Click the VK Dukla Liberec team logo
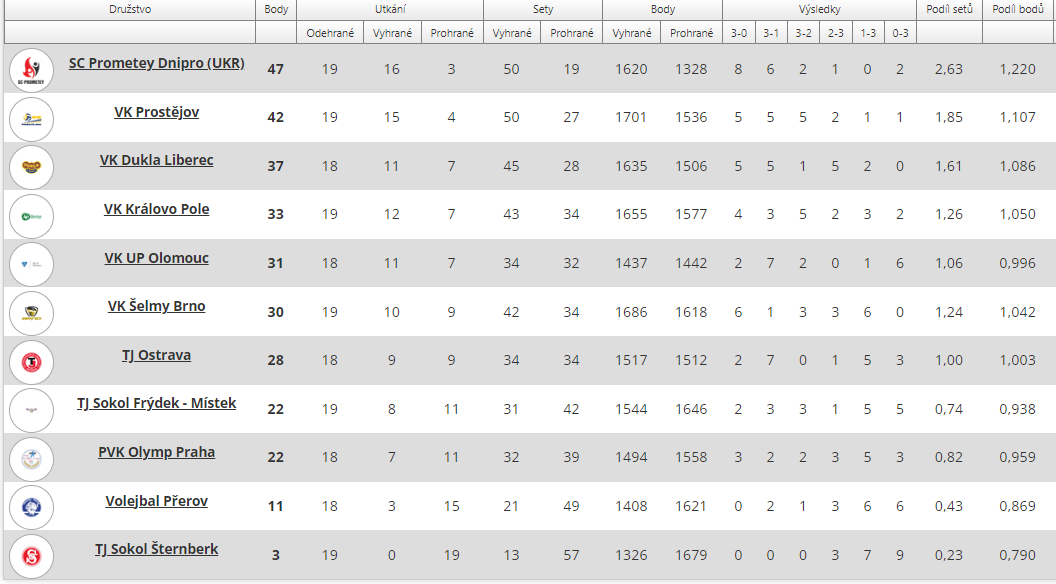Viewport: 1056px width, 584px height. pyautogui.click(x=32, y=167)
